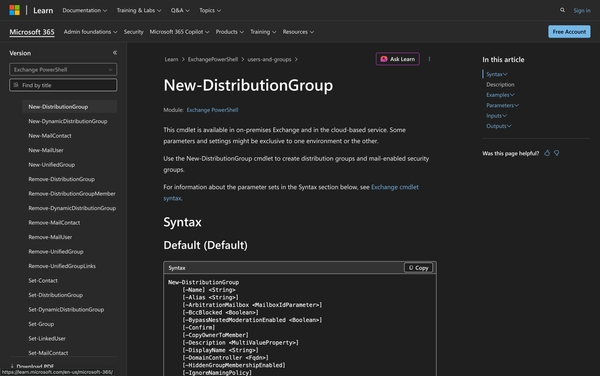Expand Parameters in the article outline
Viewport: 600px width, 376px height.
pyautogui.click(x=502, y=105)
